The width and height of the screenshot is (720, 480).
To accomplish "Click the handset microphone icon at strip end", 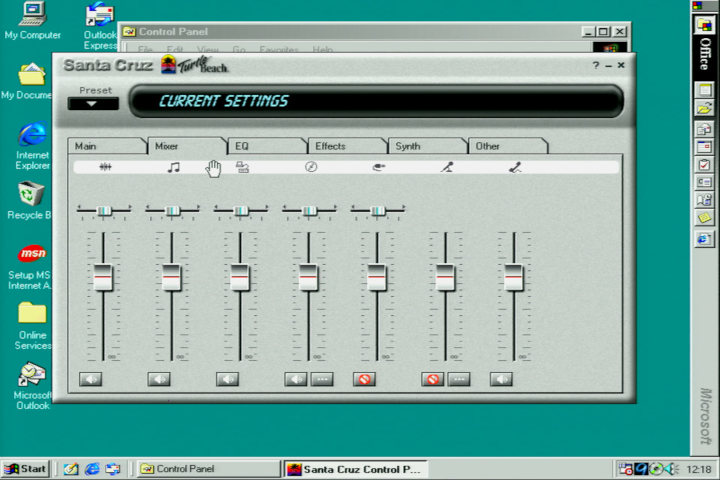I will (x=515, y=168).
